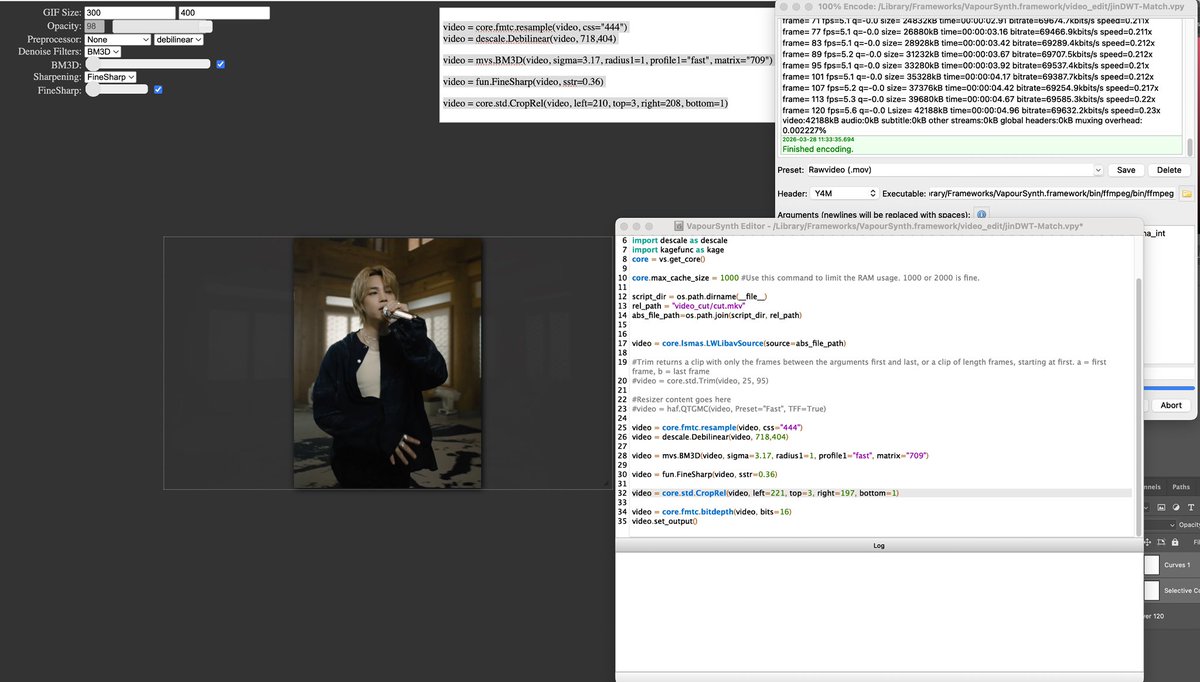Screen dimensions: 1200x682
Task: Click the type layer filter (T) icon
Action: (1191, 507)
